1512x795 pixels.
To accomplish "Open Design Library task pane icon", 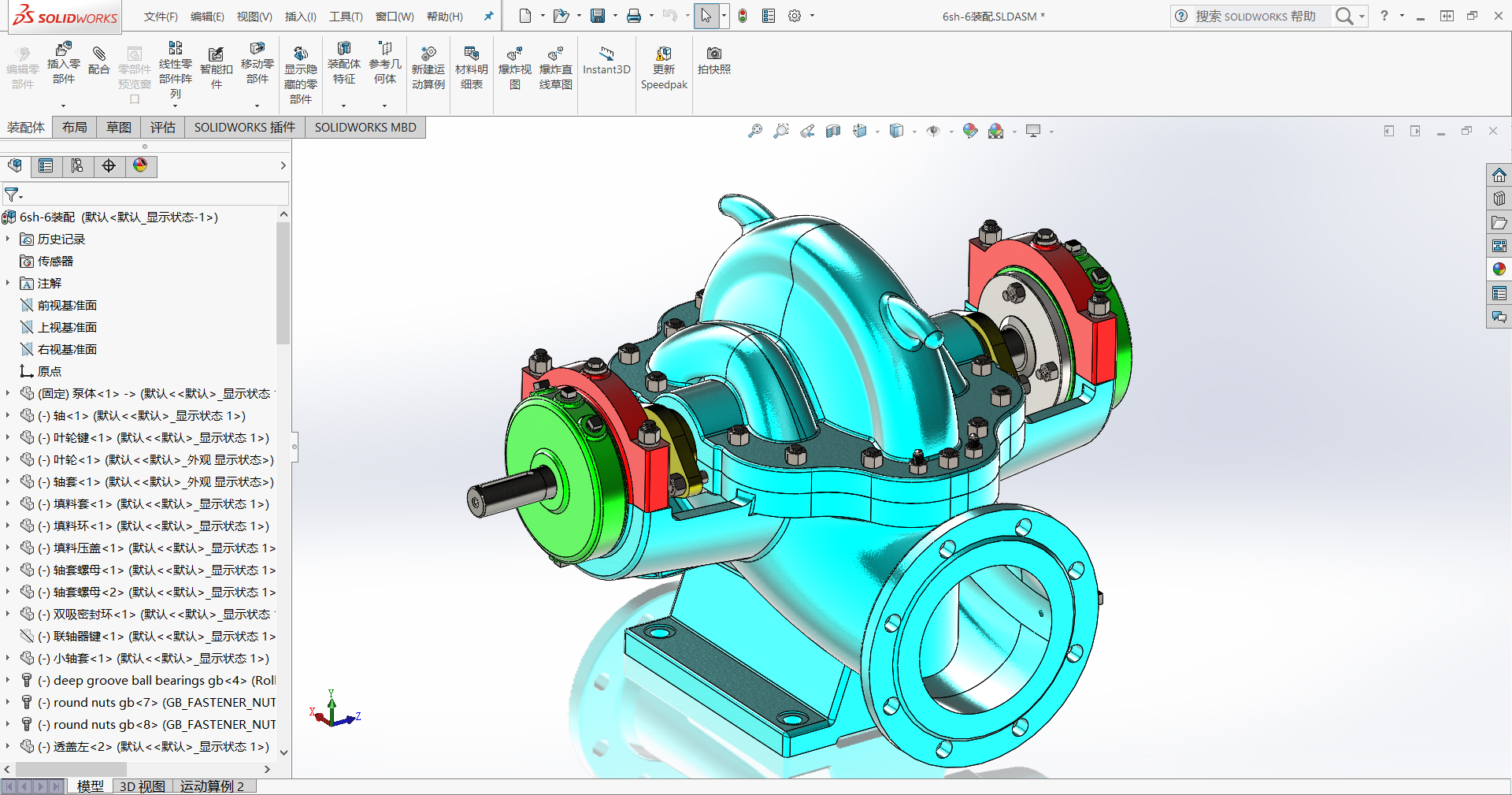I will coord(1499,199).
